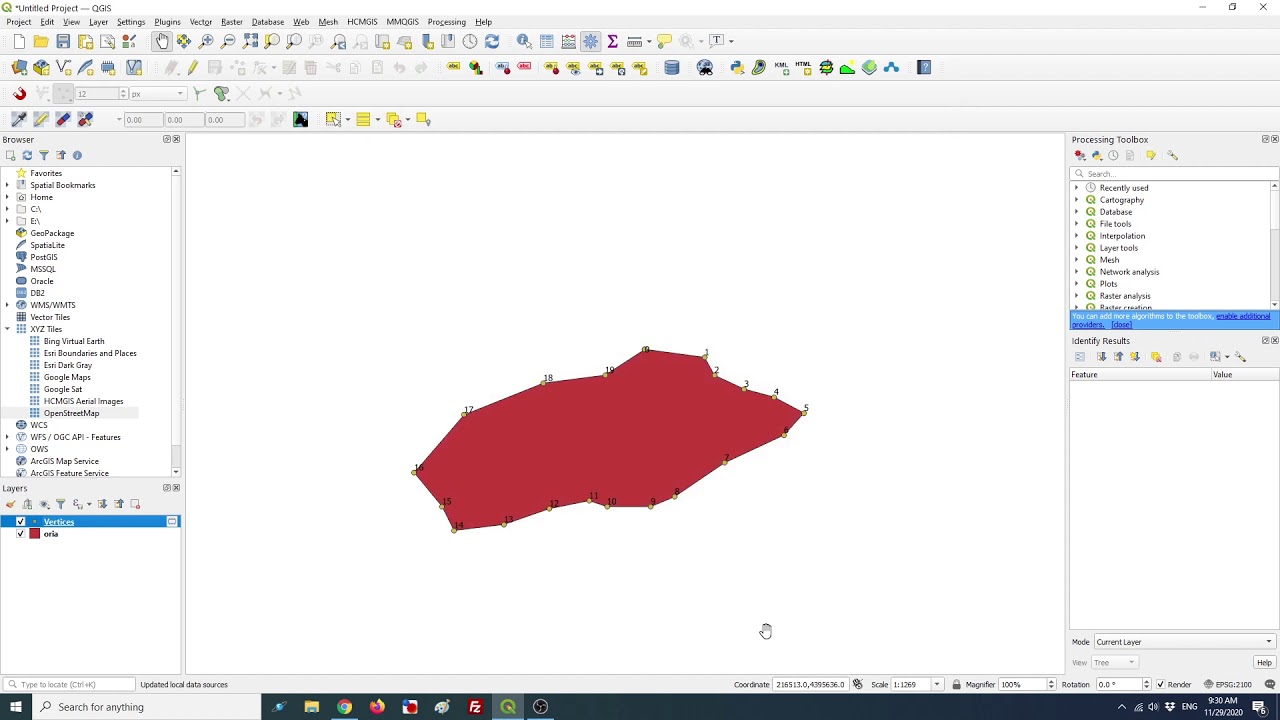Open the Raster menu
The height and width of the screenshot is (720, 1280).
(x=232, y=22)
